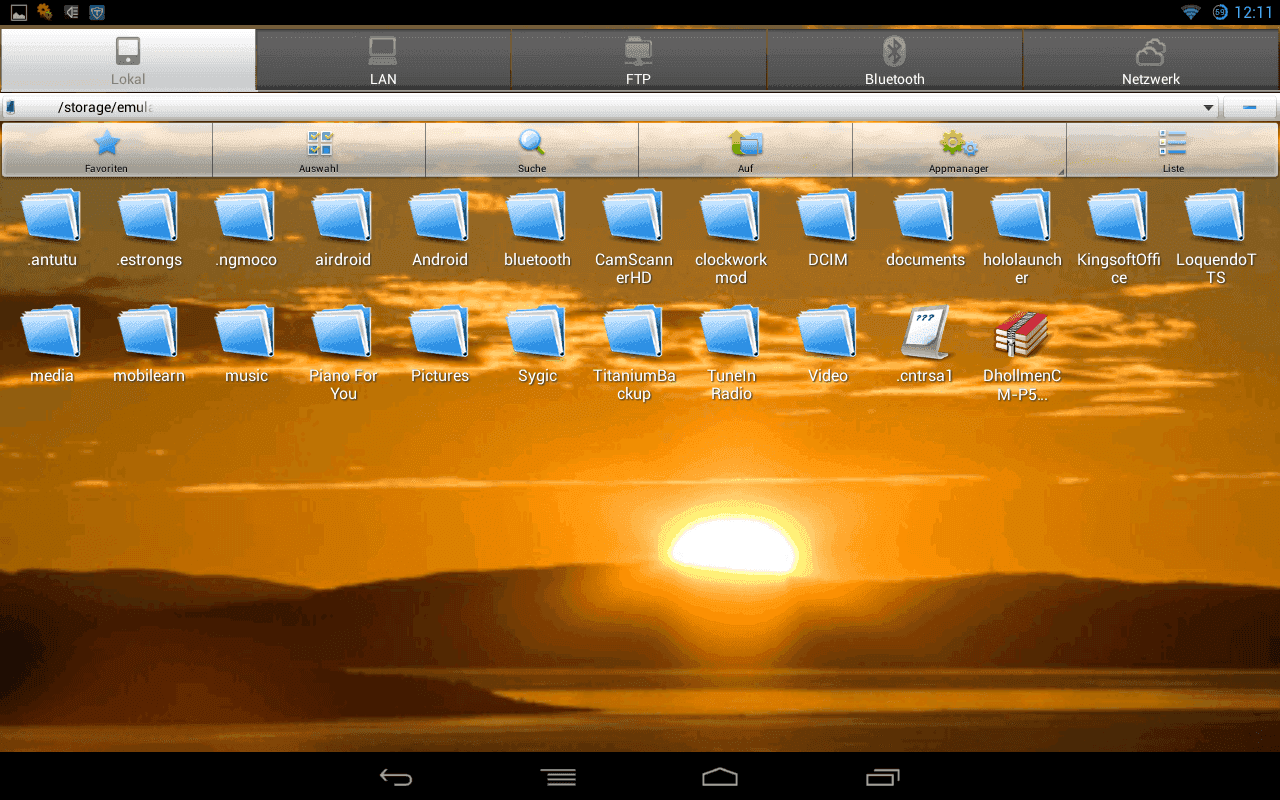1280x800 pixels.
Task: Open the mobilearn folder
Action: 149,344
